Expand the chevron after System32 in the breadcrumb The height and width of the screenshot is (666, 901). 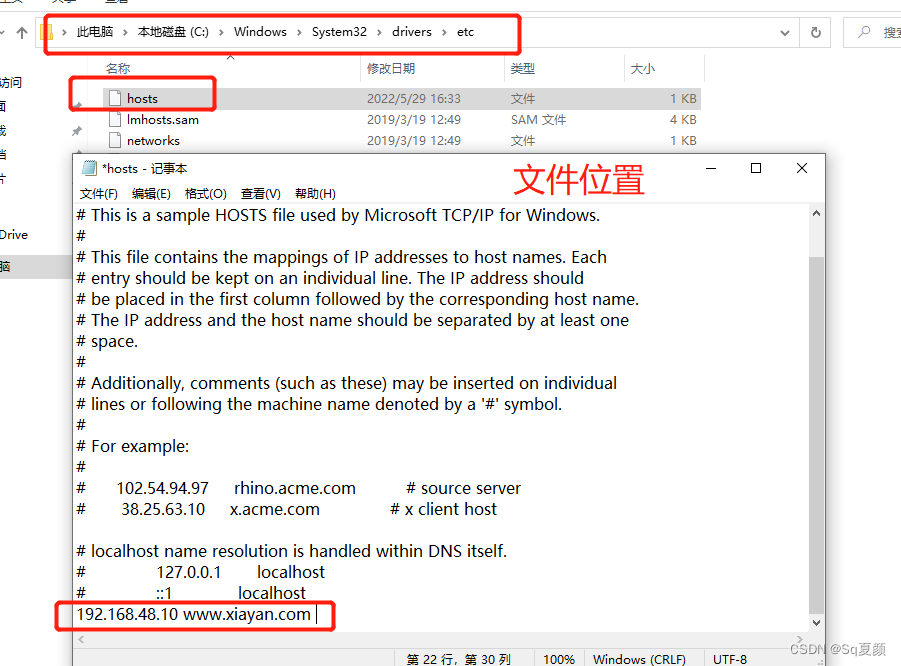(379, 32)
